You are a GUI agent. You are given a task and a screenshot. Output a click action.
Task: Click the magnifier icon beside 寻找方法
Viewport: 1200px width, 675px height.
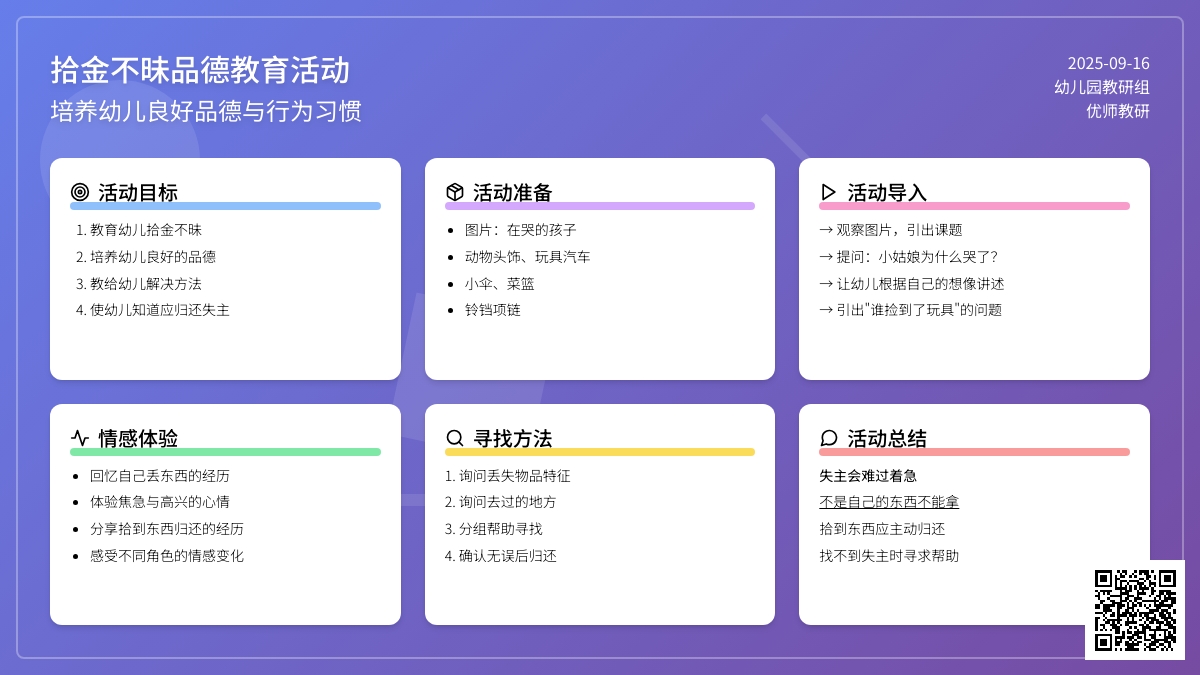click(455, 438)
